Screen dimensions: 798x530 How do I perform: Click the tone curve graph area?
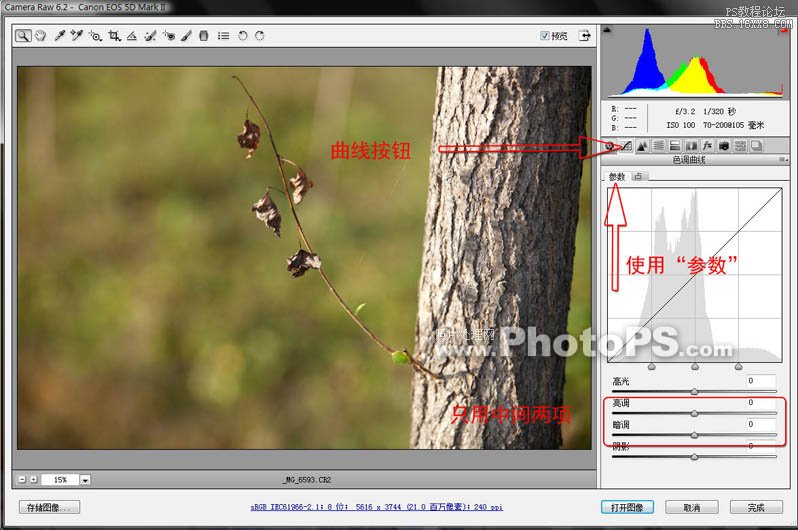pyautogui.click(x=695, y=275)
